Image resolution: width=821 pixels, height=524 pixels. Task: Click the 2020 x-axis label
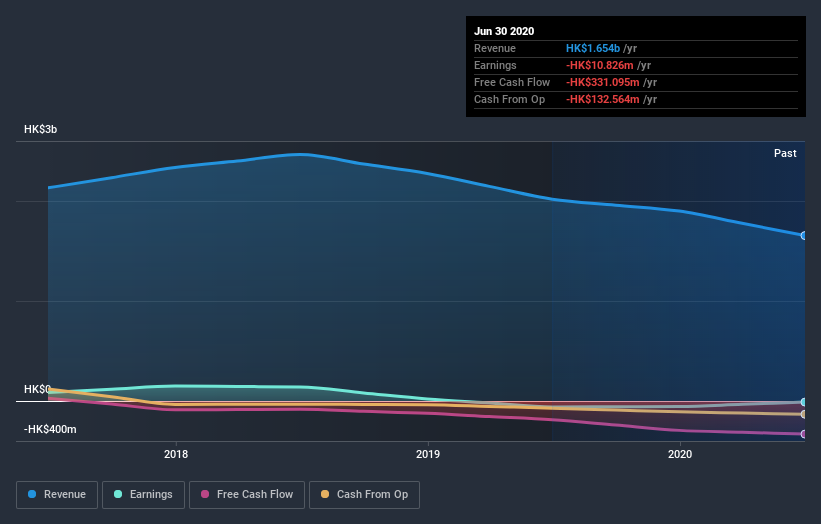point(680,454)
